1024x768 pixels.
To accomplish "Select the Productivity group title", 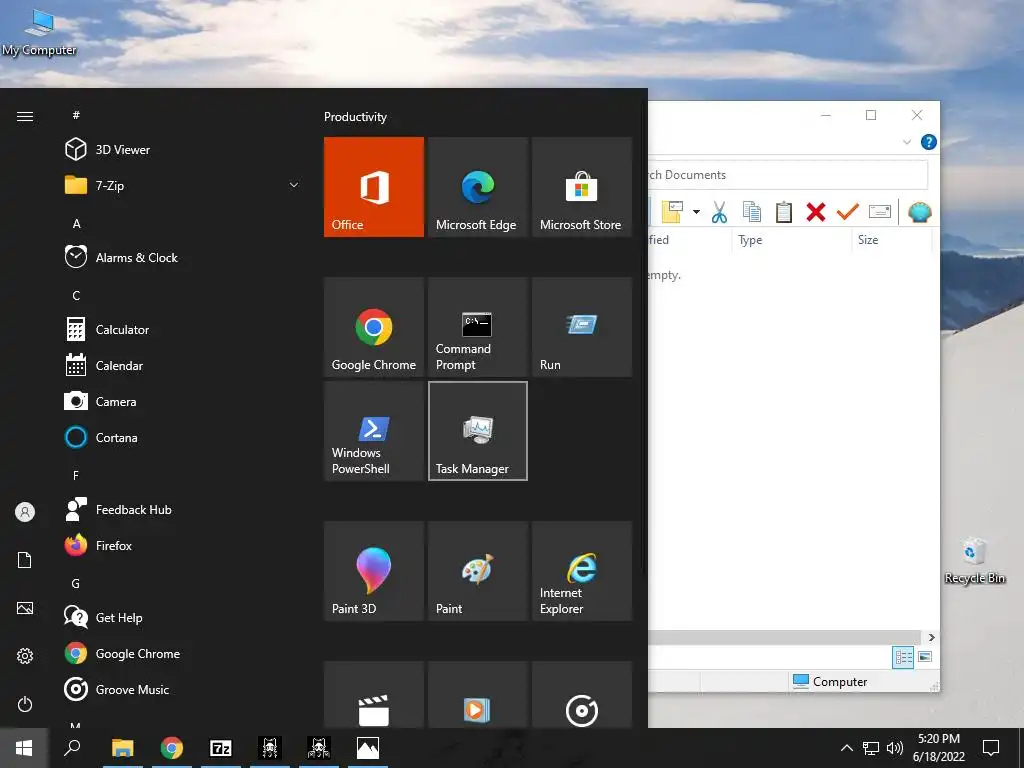I will 355,117.
